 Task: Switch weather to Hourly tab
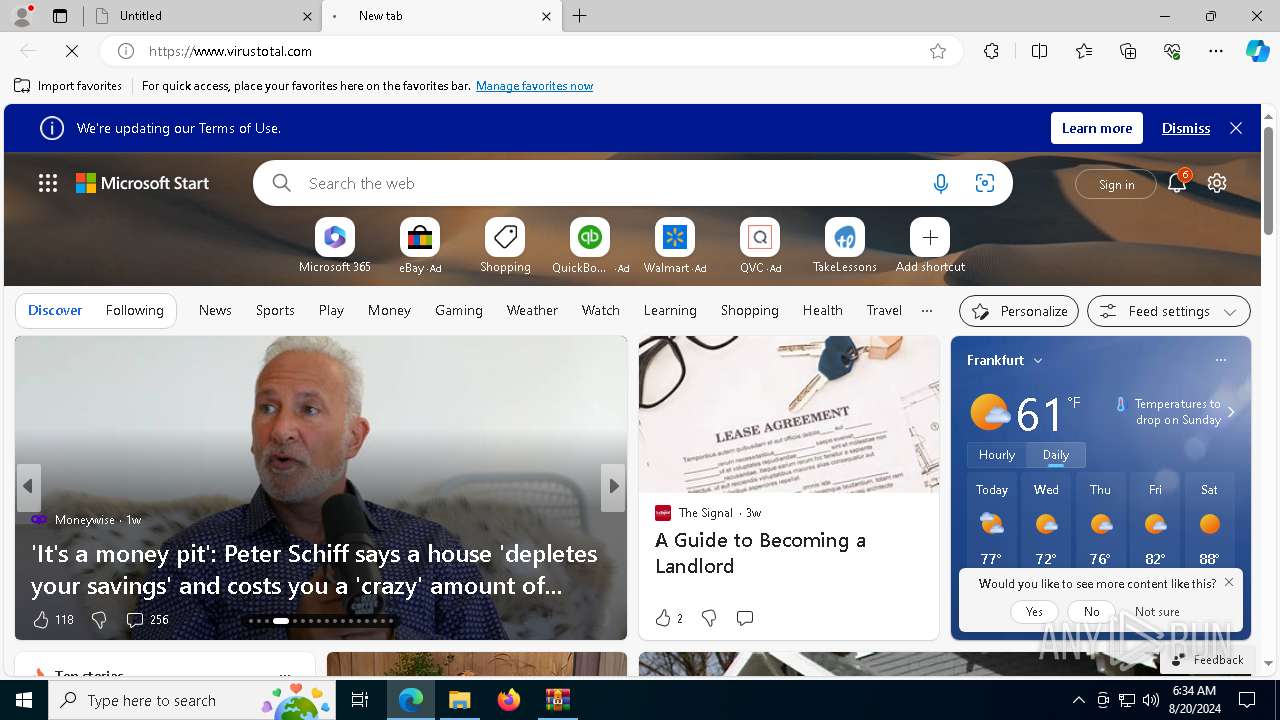(997, 455)
